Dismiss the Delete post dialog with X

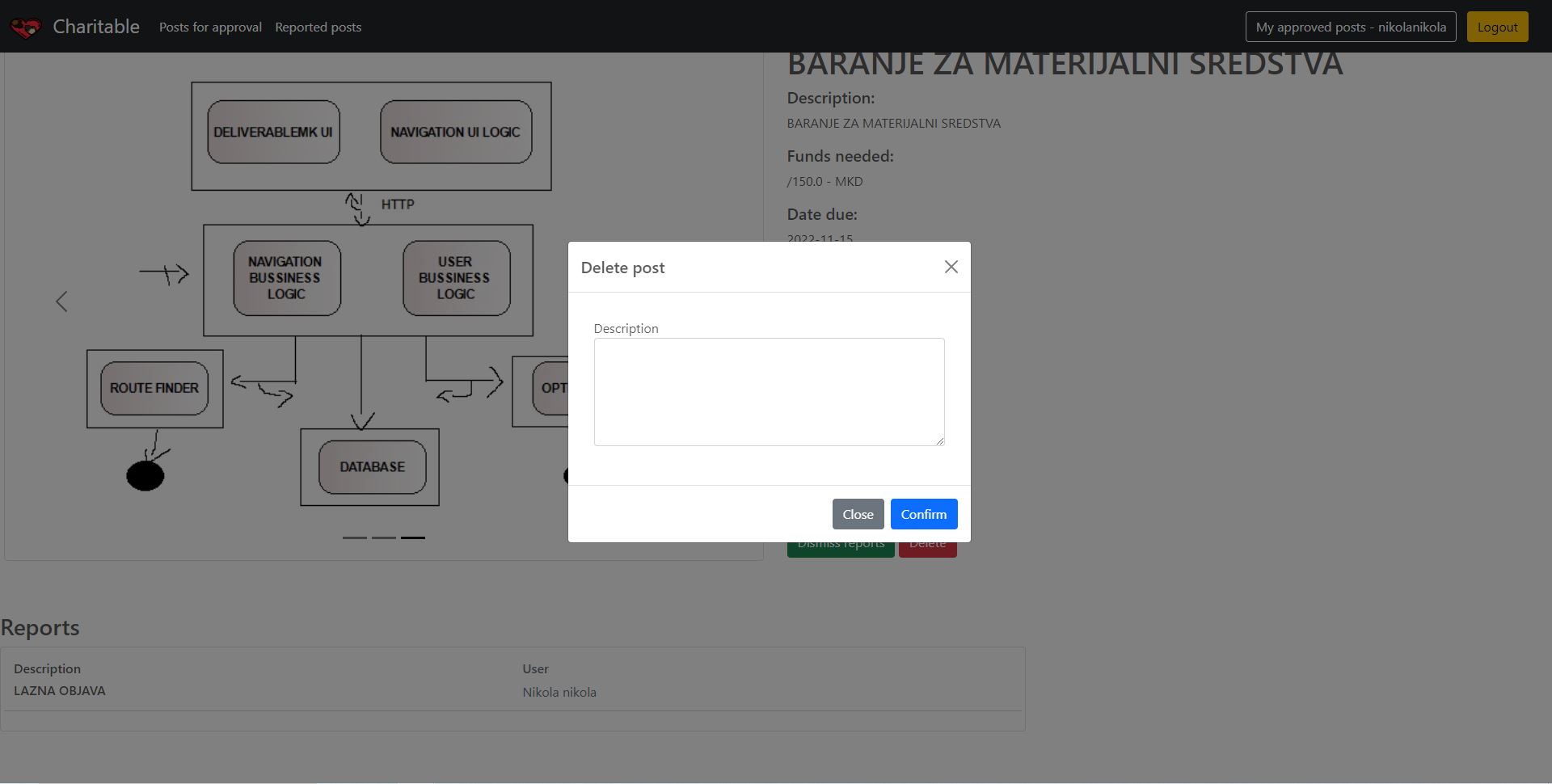pos(951,268)
